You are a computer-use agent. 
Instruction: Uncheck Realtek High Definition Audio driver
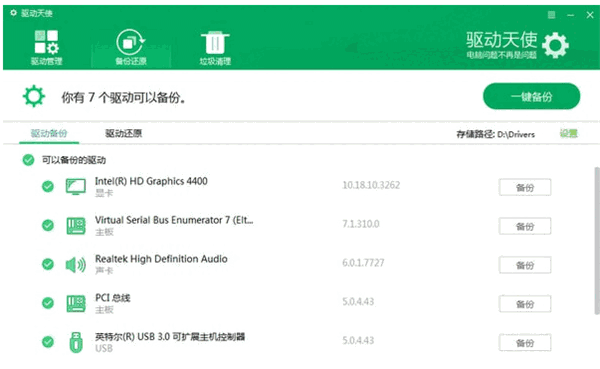click(48, 264)
